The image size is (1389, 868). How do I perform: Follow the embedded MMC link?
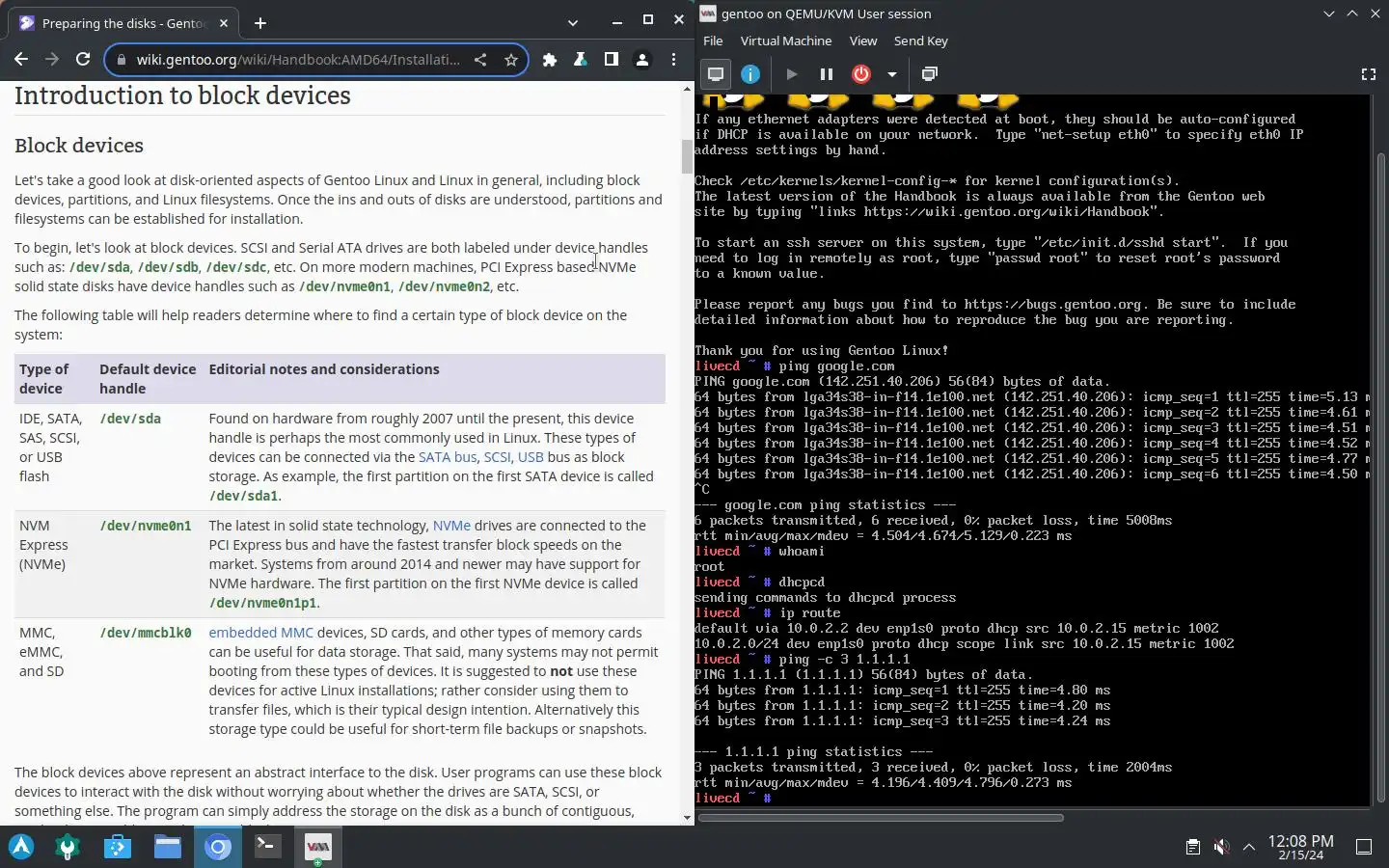click(x=261, y=633)
